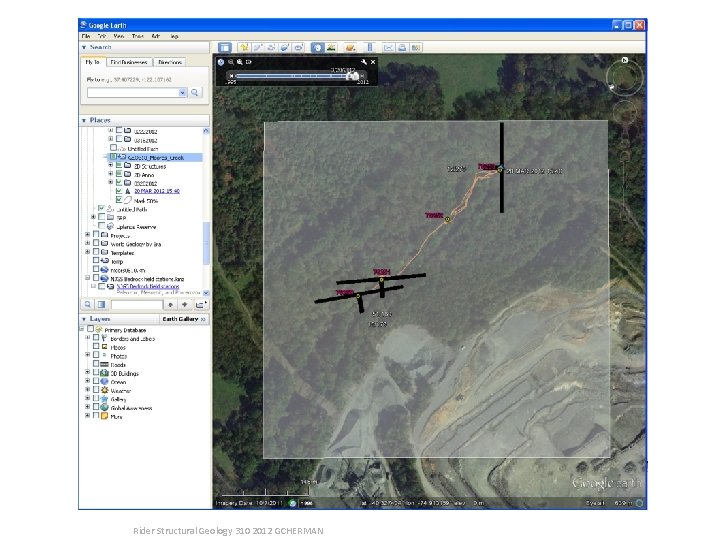Open the 20 MAR 2012 track link
This screenshot has width=720, height=540.
coord(157,191)
